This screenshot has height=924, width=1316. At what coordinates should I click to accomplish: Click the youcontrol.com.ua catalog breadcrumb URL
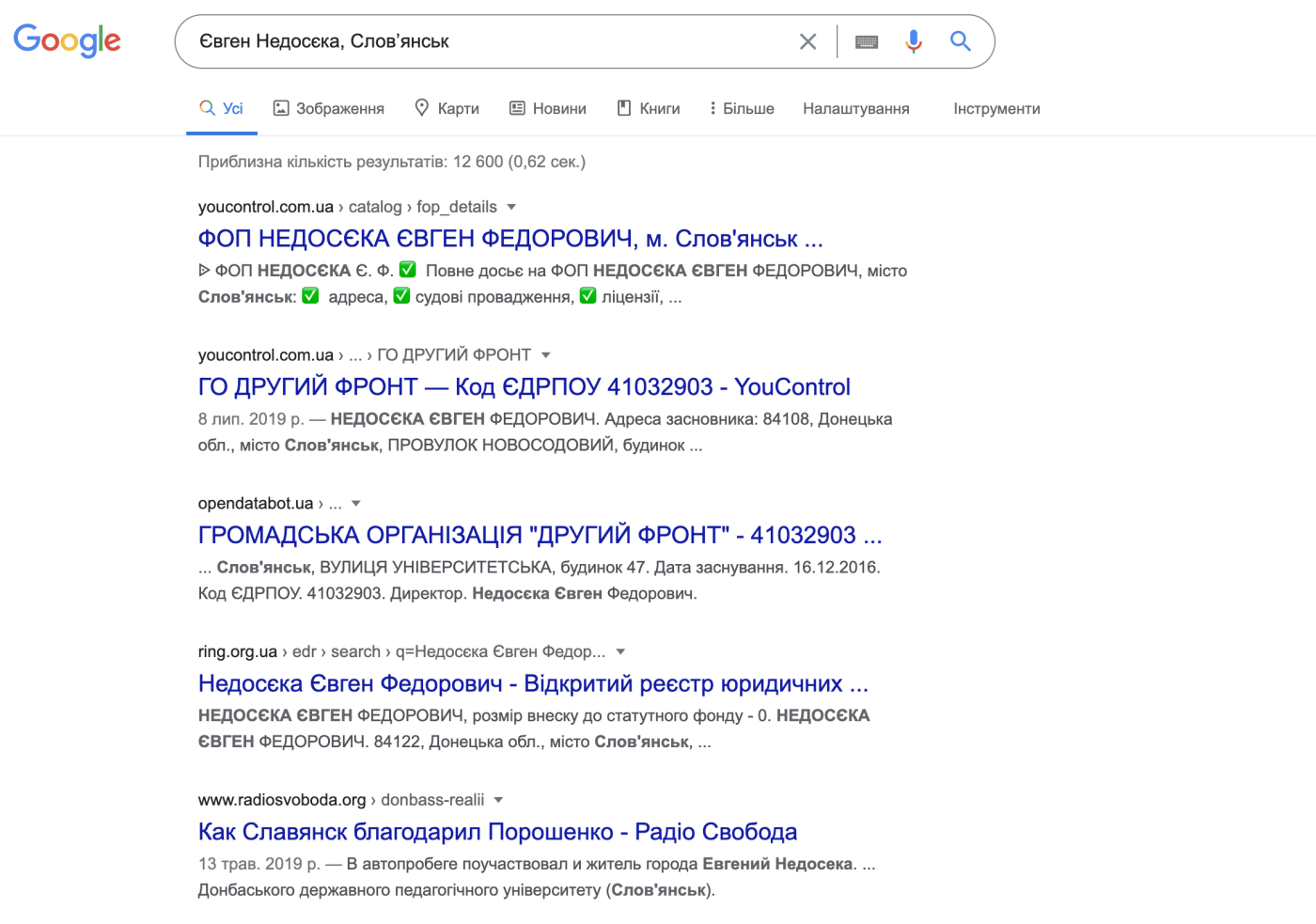(x=347, y=207)
